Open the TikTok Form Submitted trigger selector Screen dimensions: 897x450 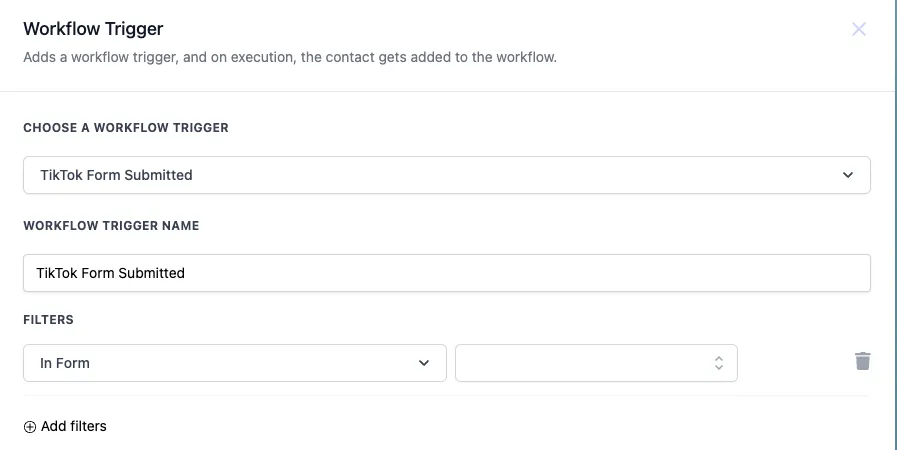(x=447, y=175)
